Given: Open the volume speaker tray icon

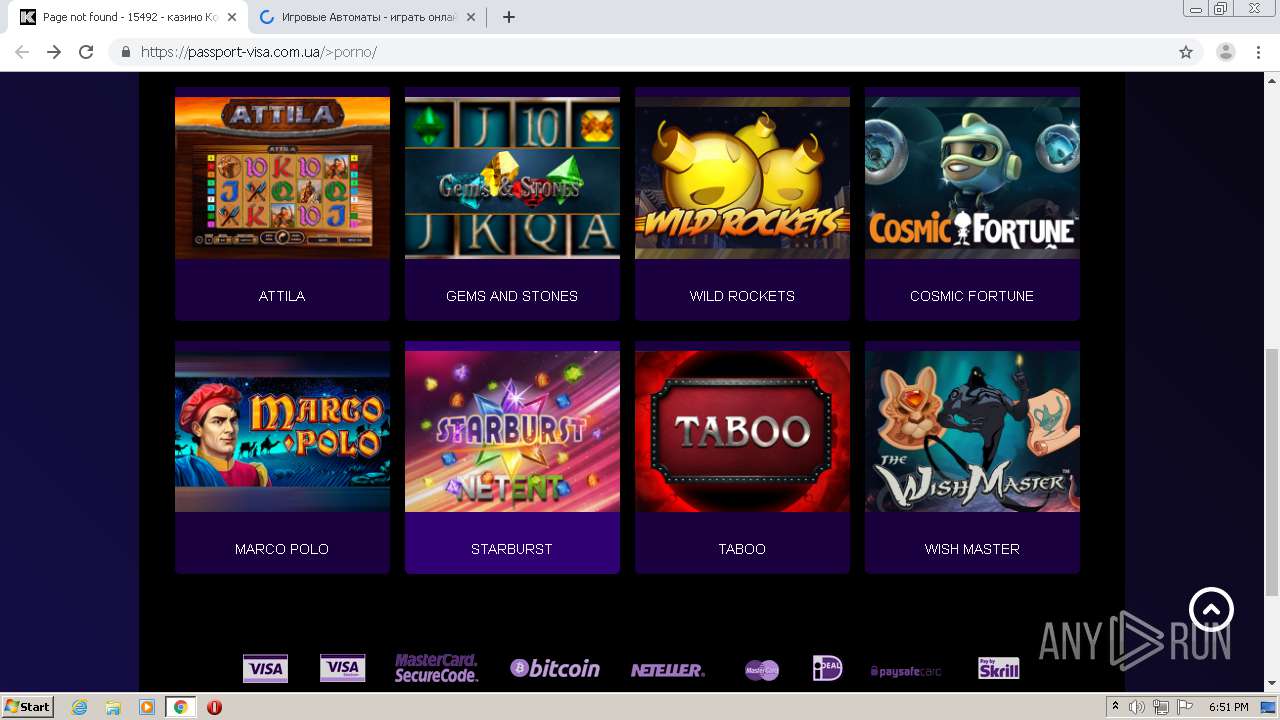Looking at the screenshot, I should (x=1137, y=707).
